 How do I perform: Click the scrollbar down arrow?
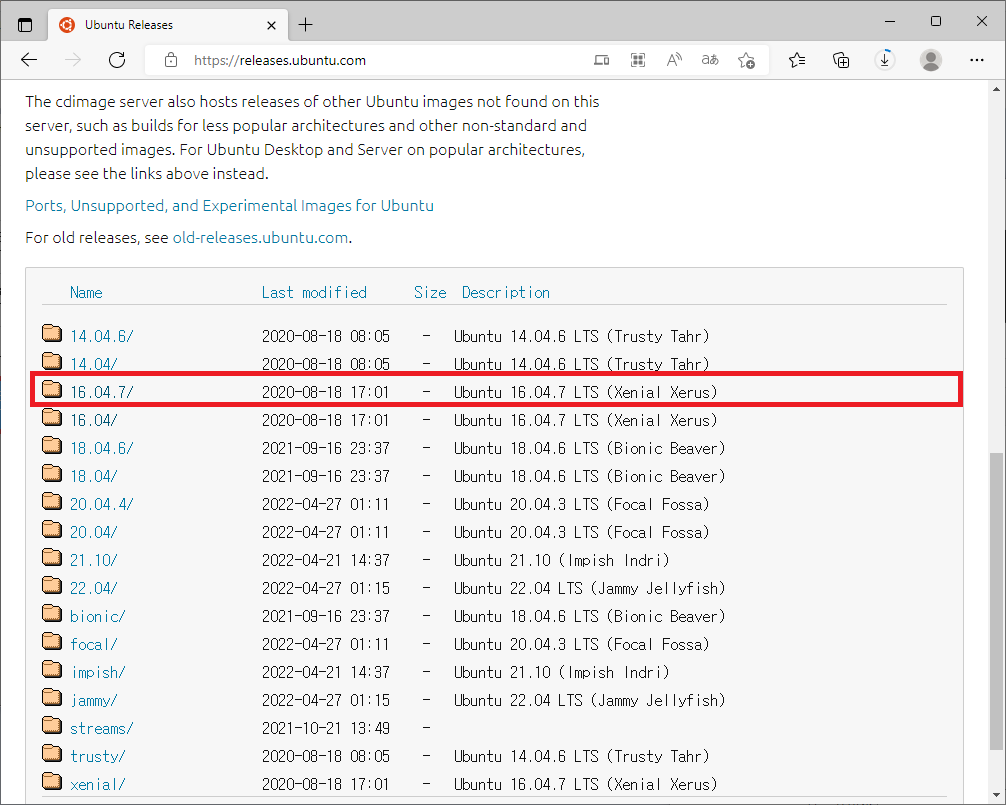996,795
